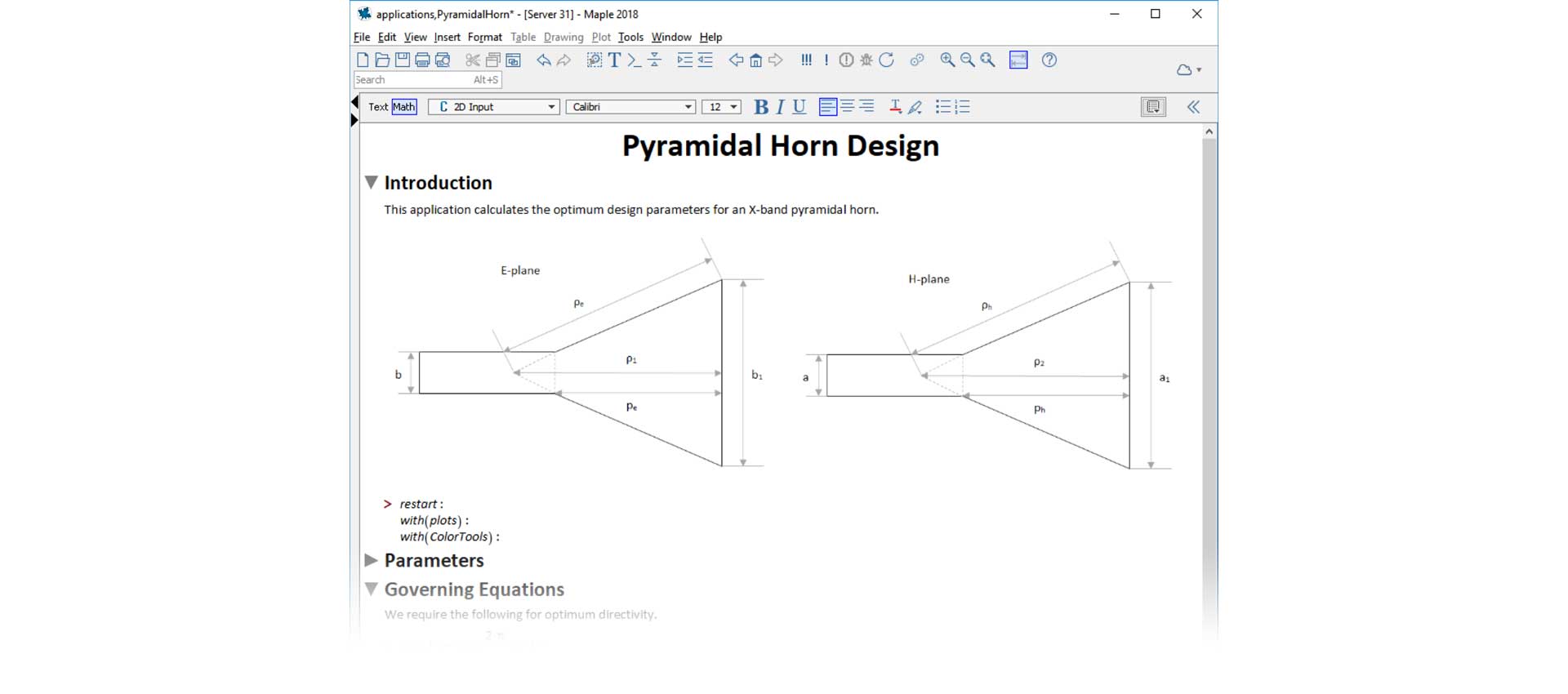Click the zoom in magnifier icon
The height and width of the screenshot is (694, 1568).
pos(947,60)
